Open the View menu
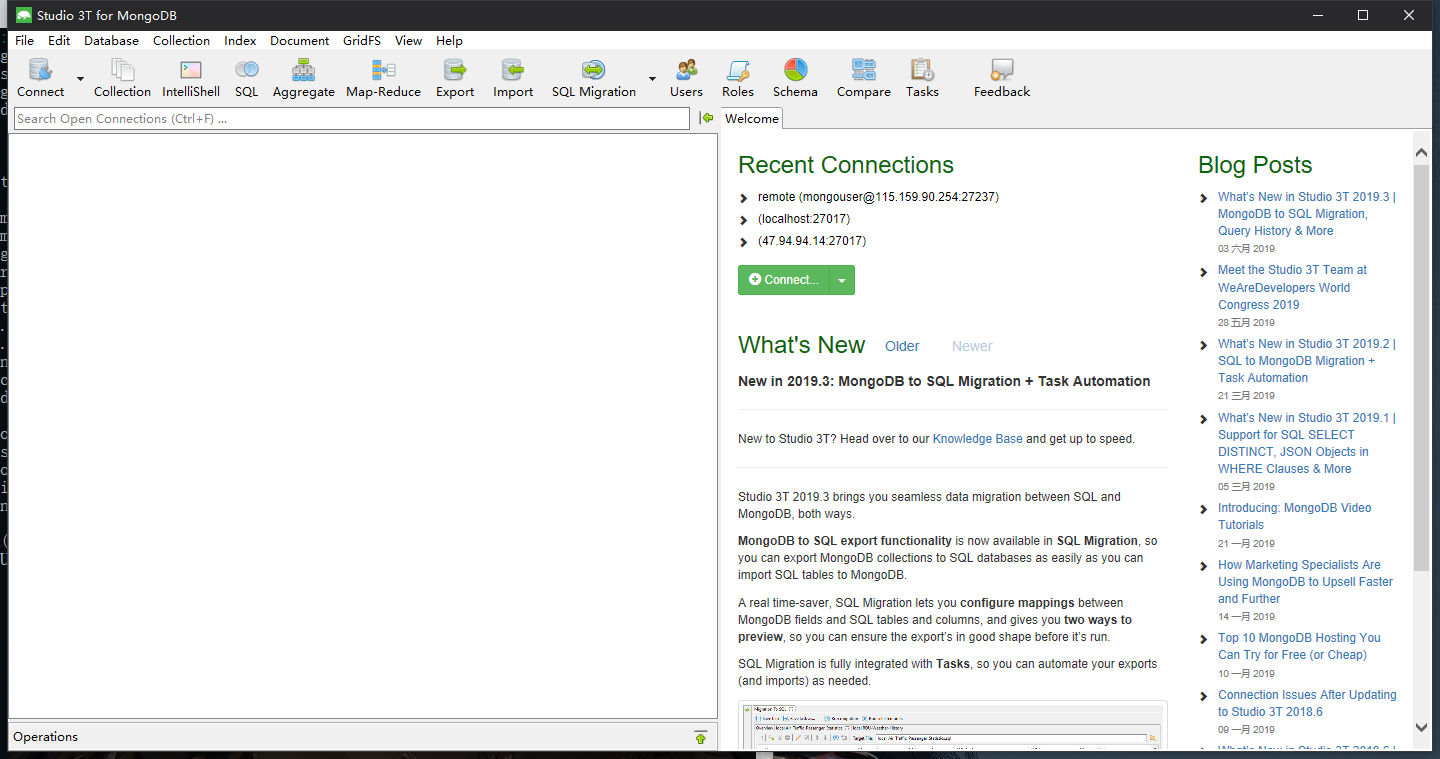 click(x=408, y=41)
